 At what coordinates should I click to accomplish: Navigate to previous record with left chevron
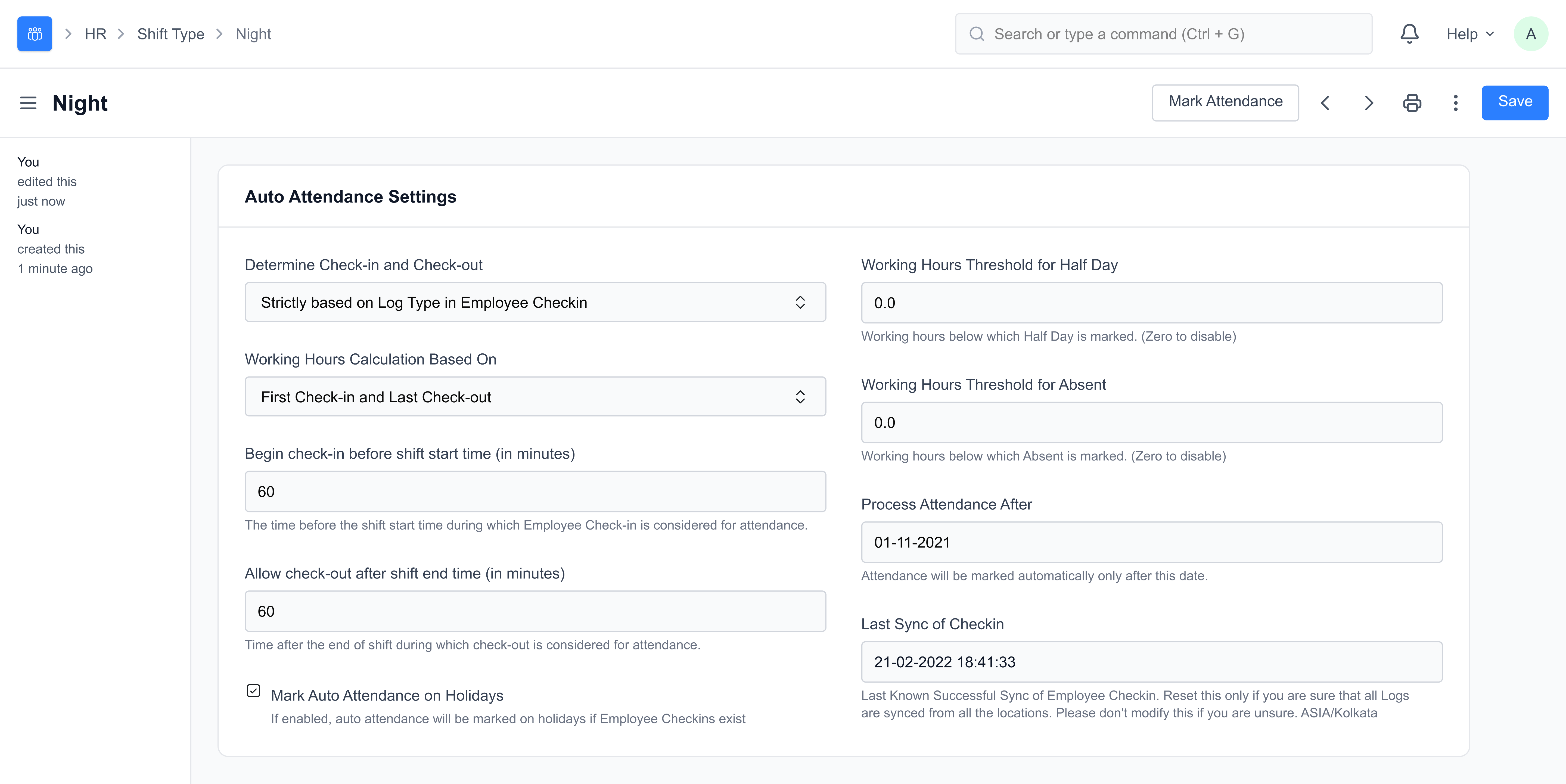(x=1325, y=103)
